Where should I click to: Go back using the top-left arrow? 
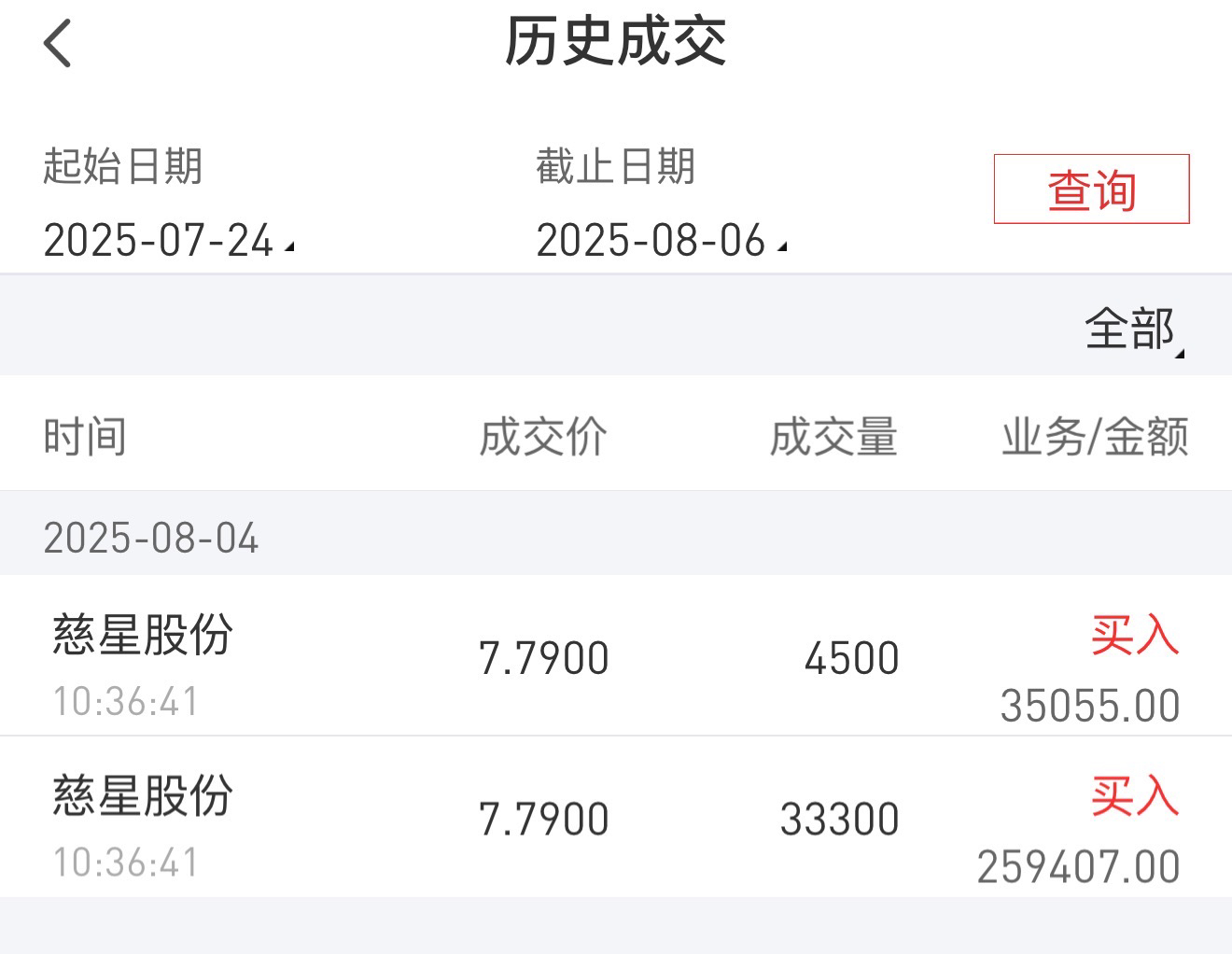57,43
